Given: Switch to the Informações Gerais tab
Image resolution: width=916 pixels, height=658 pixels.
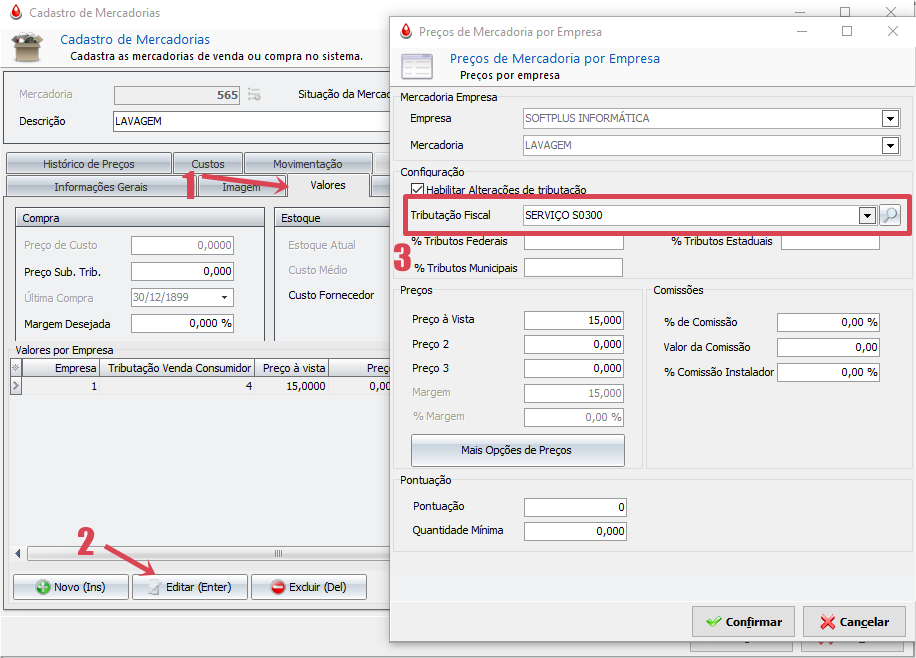Looking at the screenshot, I should tap(101, 187).
